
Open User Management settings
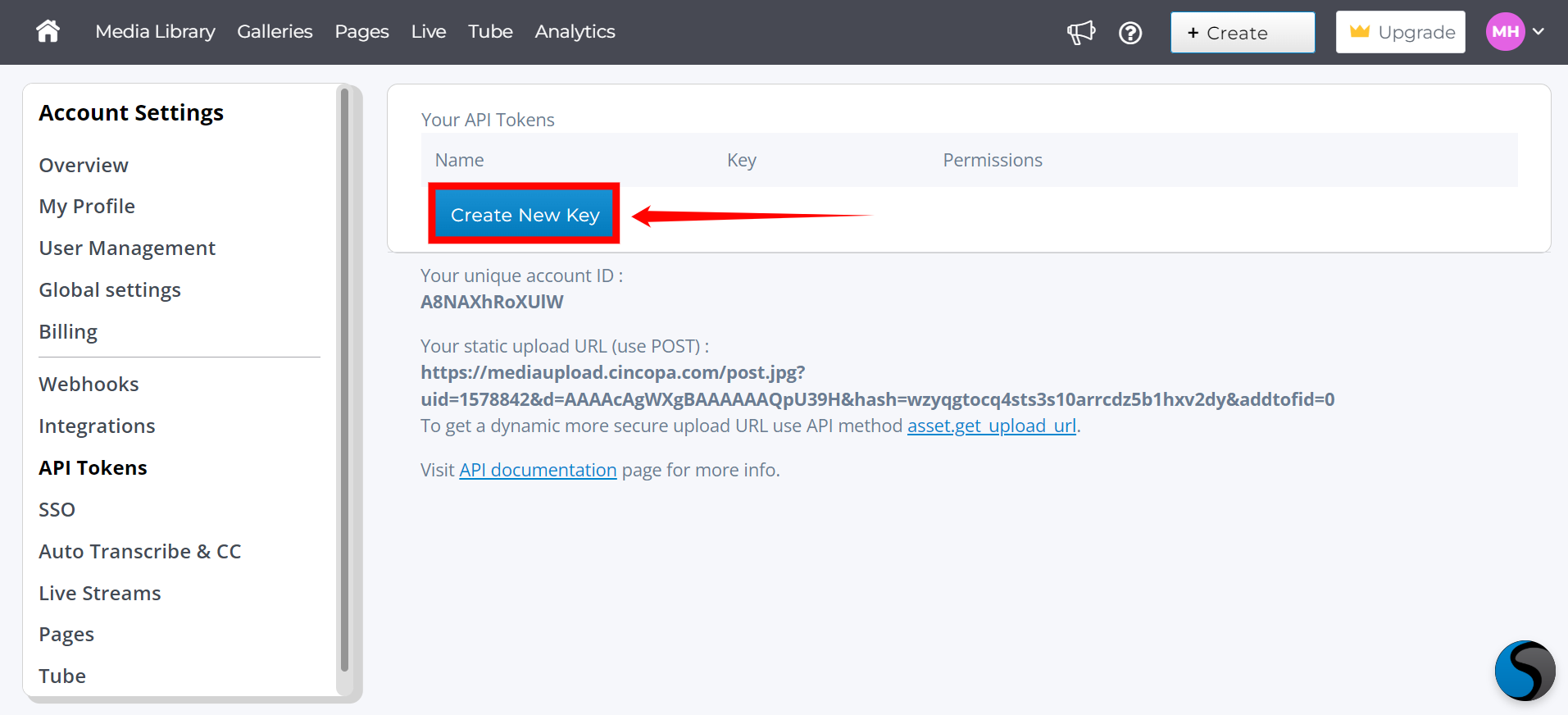(127, 248)
